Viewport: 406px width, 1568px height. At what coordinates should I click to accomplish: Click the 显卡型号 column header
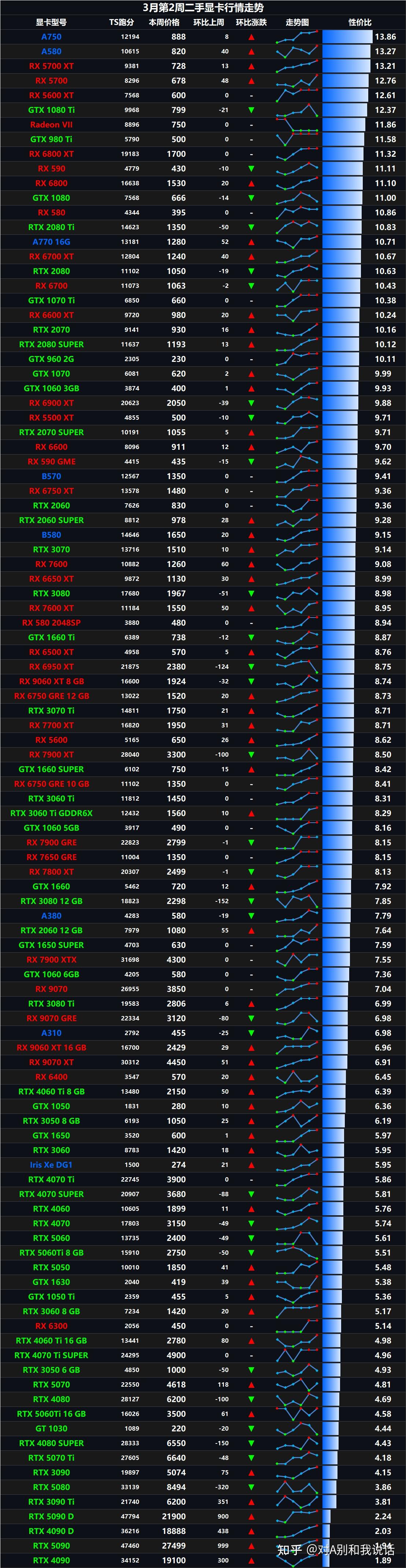(51, 22)
